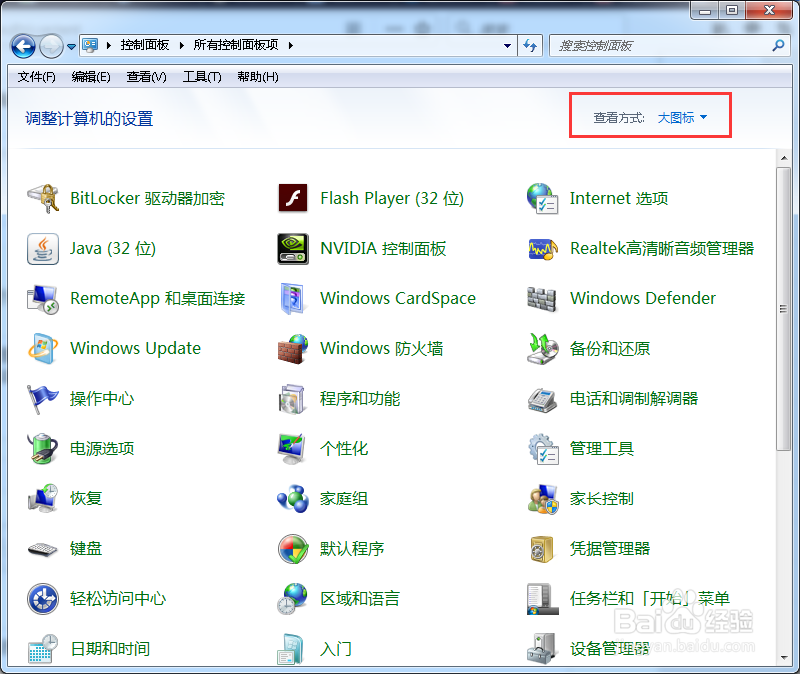Open the 任务栏和「开始」菜单 icon

(542, 599)
